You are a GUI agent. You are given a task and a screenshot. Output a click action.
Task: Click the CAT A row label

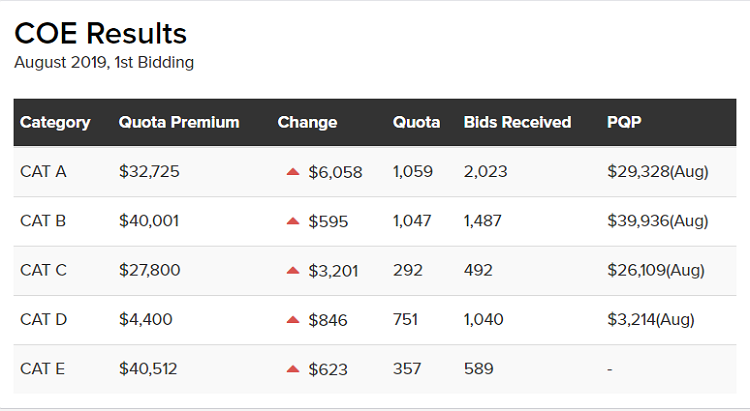pos(43,171)
